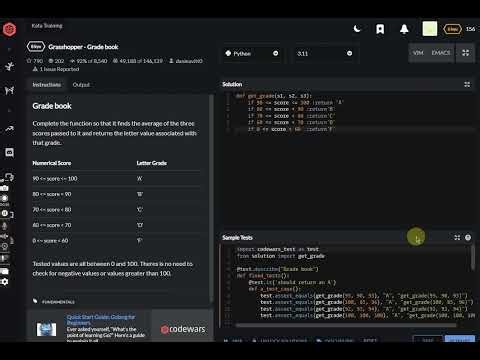Open the 1 Issue Reported link

point(56,69)
